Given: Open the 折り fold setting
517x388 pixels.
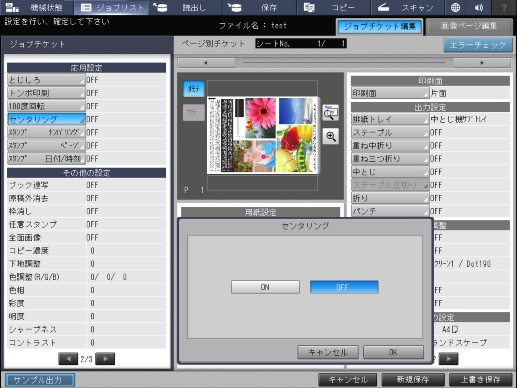Looking at the screenshot, I should pyautogui.click(x=390, y=198).
